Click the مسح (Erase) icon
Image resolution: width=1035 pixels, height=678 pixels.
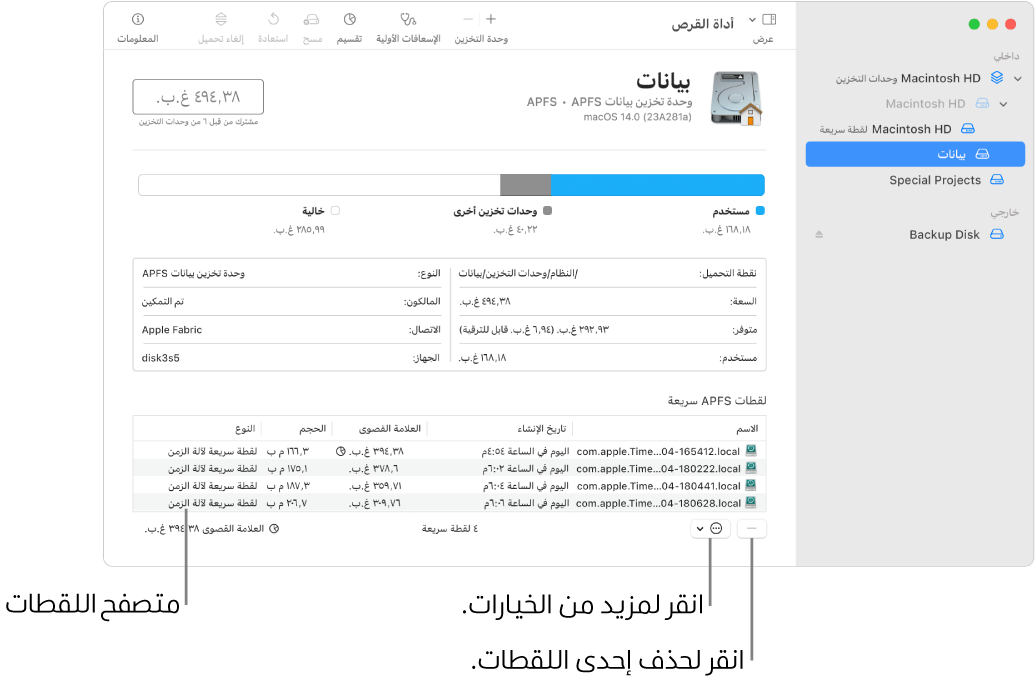311,20
